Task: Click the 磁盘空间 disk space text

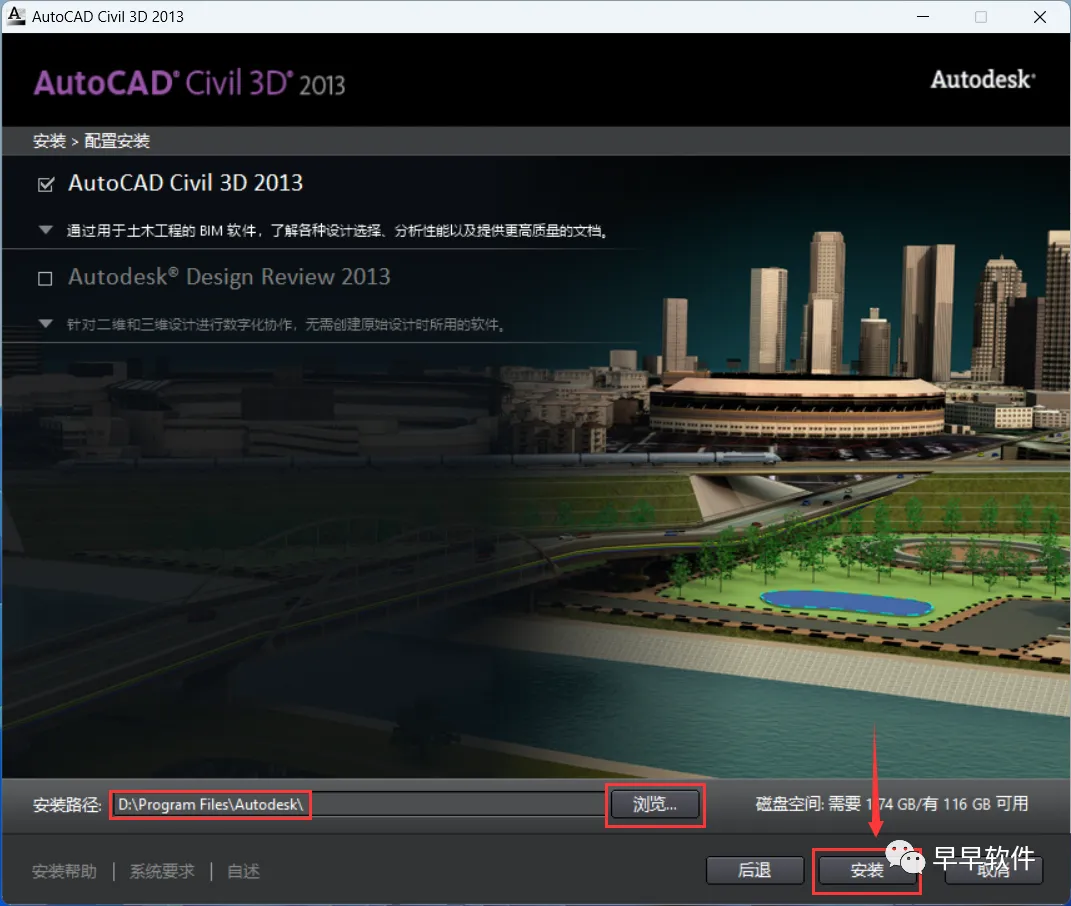Action: (x=892, y=804)
